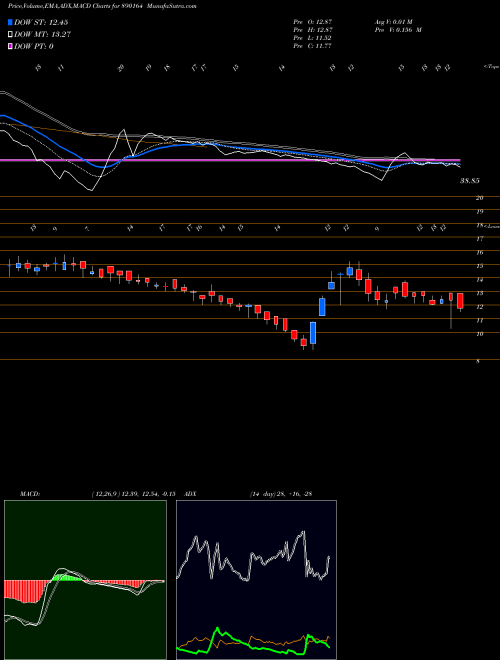Click the 'Pre O: 12.87' open value
The height and width of the screenshot is (660, 500).
click(313, 21)
